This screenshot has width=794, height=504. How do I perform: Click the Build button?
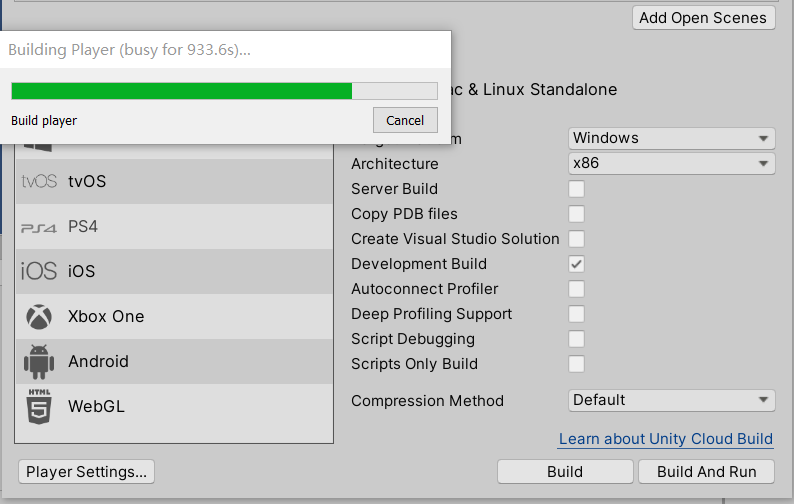pos(565,472)
